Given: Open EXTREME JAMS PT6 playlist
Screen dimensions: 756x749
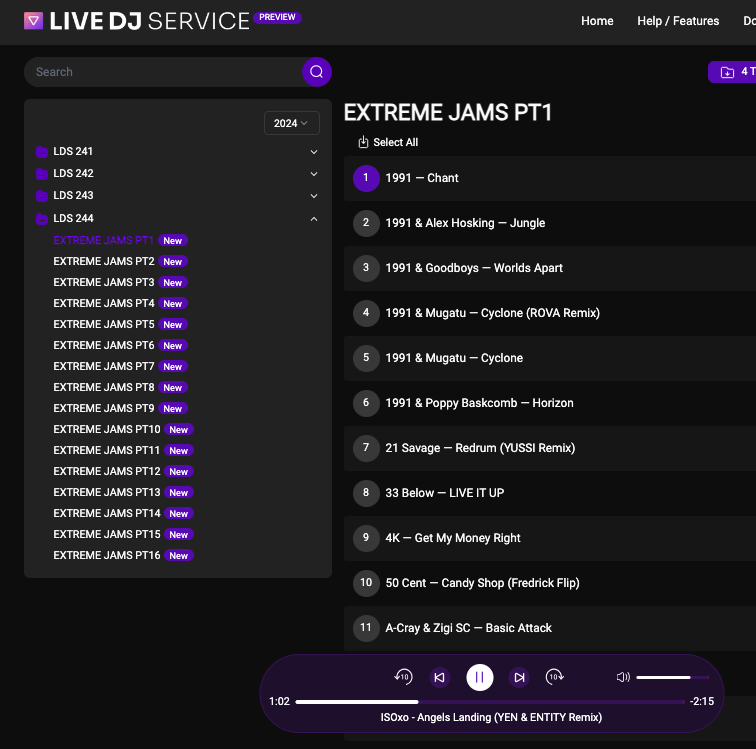Looking at the screenshot, I should (104, 345).
